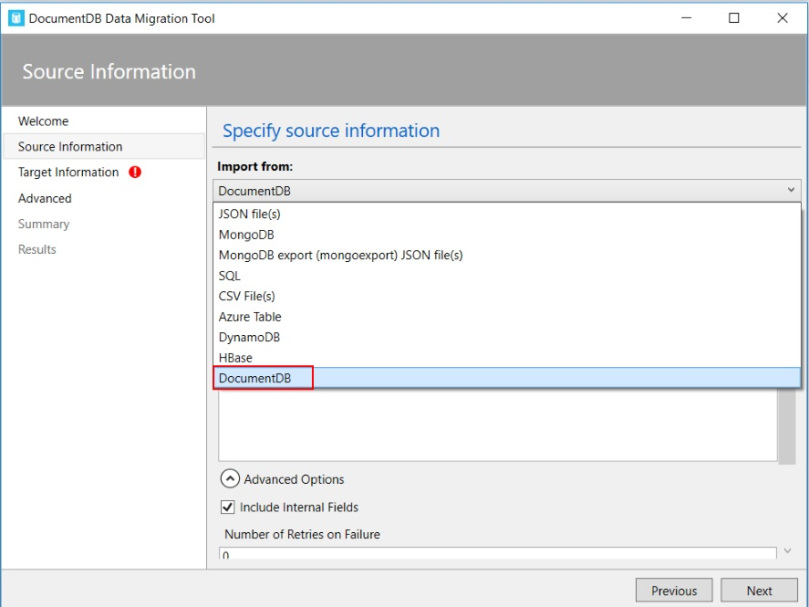Click the red error icon beside Target Information

(x=135, y=172)
